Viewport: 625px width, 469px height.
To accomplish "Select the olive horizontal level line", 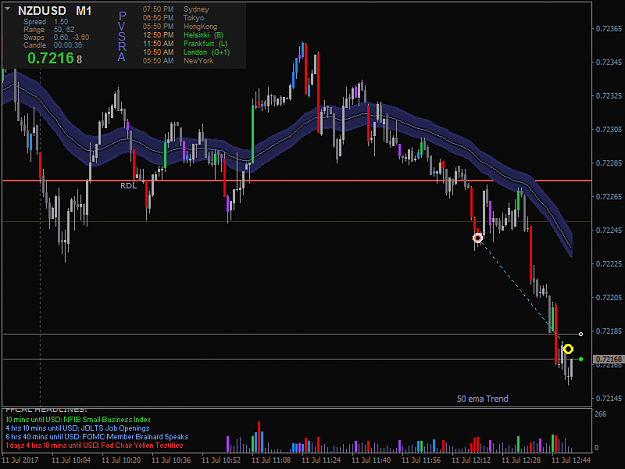I will (297, 222).
